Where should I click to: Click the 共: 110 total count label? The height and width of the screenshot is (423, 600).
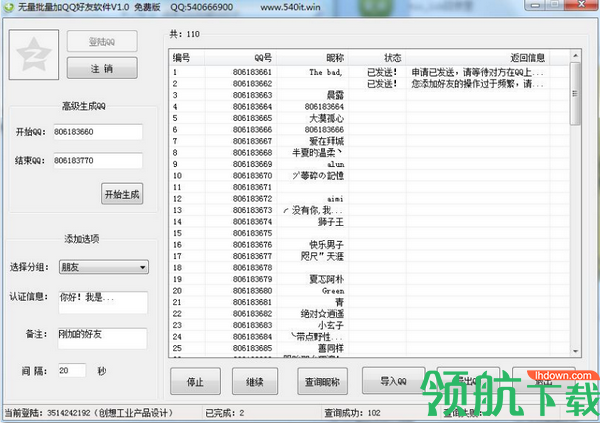point(185,34)
